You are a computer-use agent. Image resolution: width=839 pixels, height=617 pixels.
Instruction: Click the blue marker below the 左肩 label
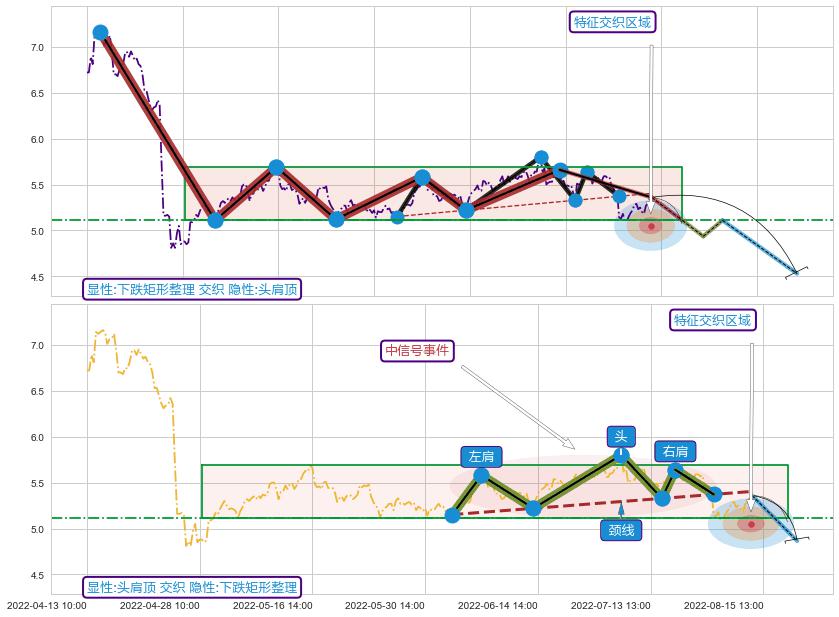point(481,475)
